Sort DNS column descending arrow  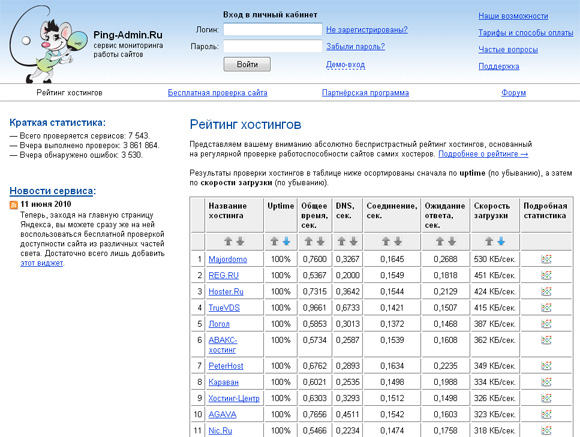pos(354,242)
